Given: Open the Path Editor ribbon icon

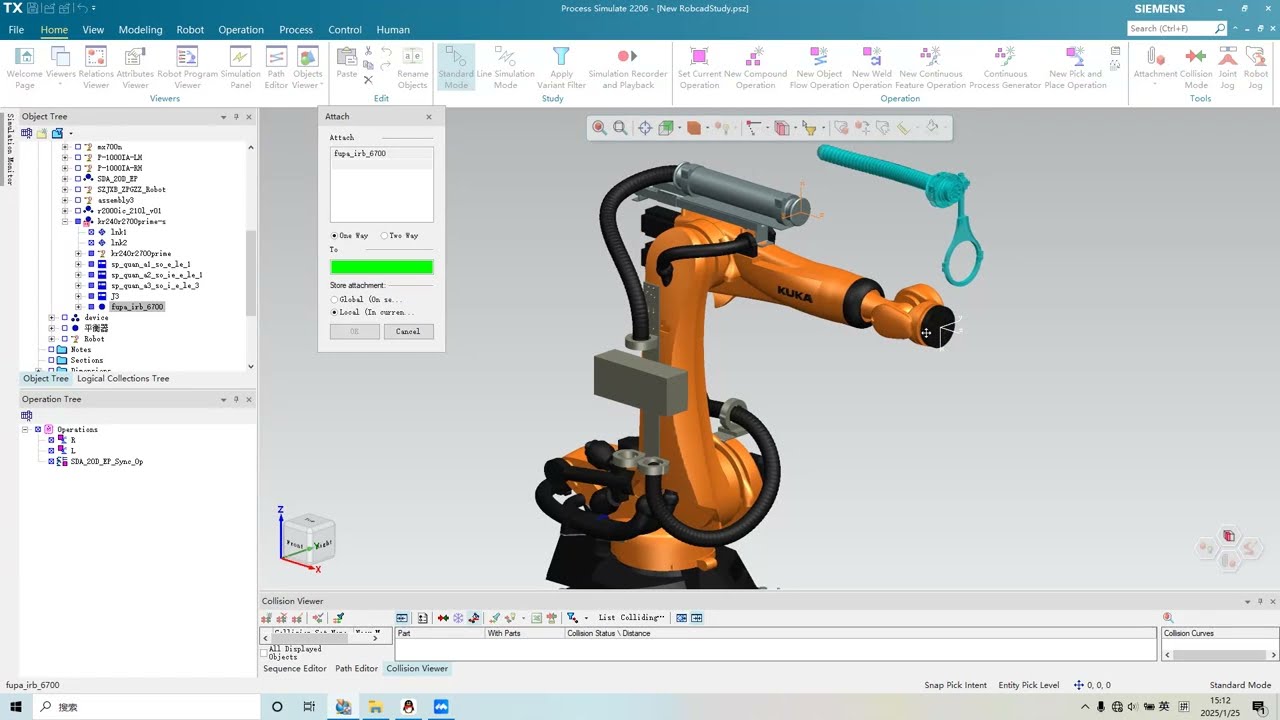Looking at the screenshot, I should tap(276, 67).
